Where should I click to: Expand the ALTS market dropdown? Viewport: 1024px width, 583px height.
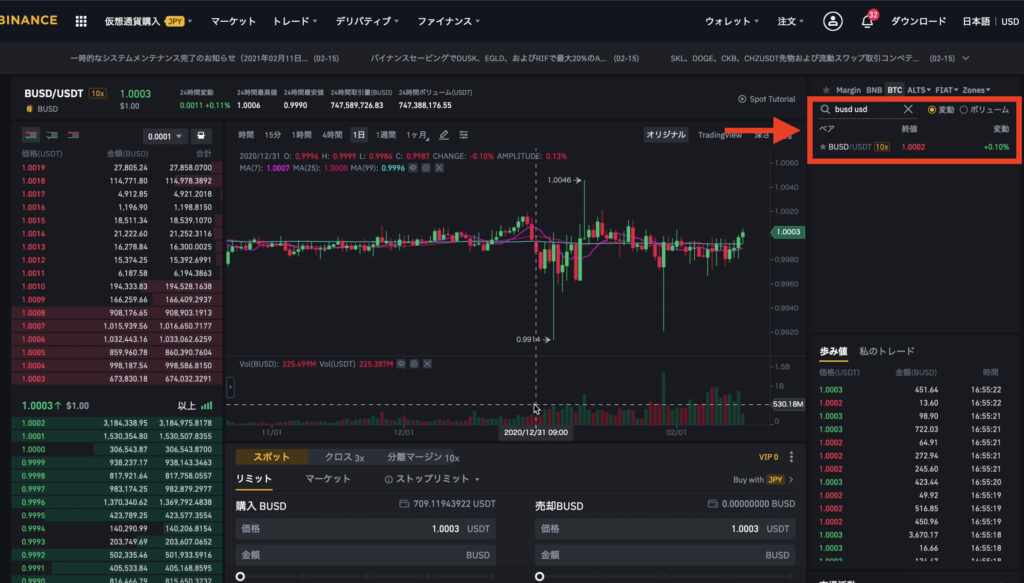tap(918, 90)
